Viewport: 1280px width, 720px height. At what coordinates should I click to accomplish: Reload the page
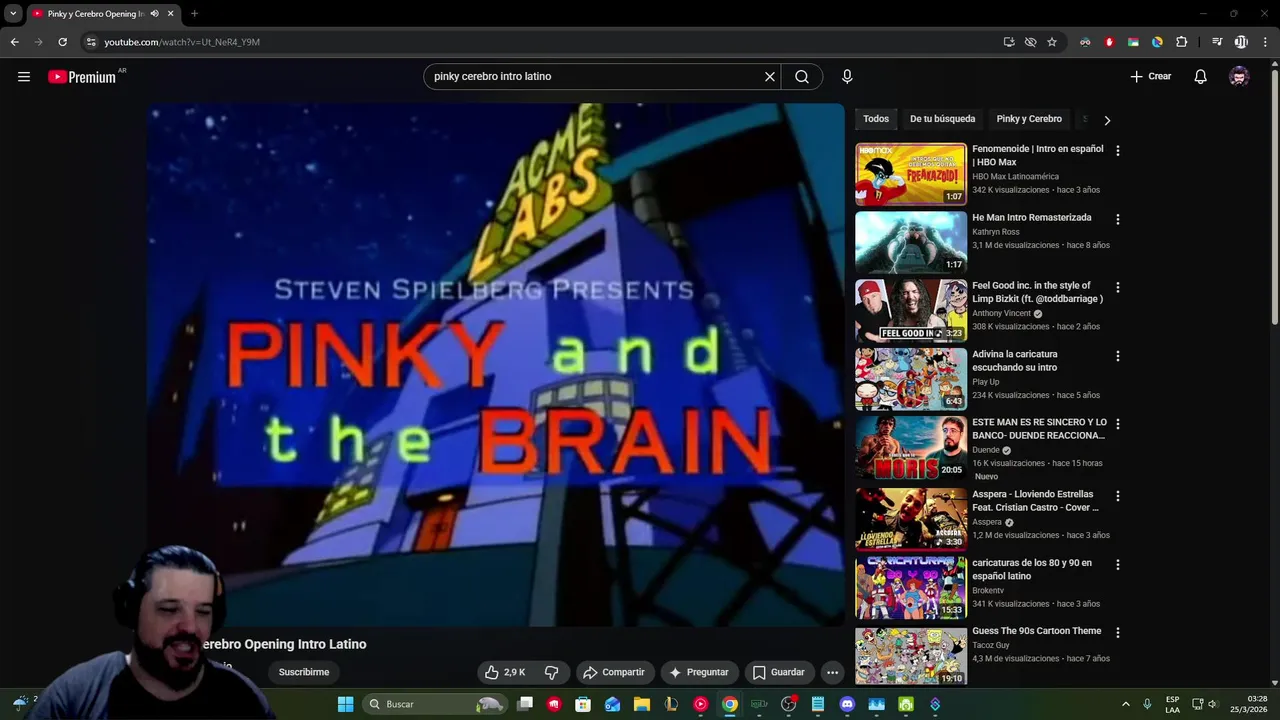pos(62,42)
